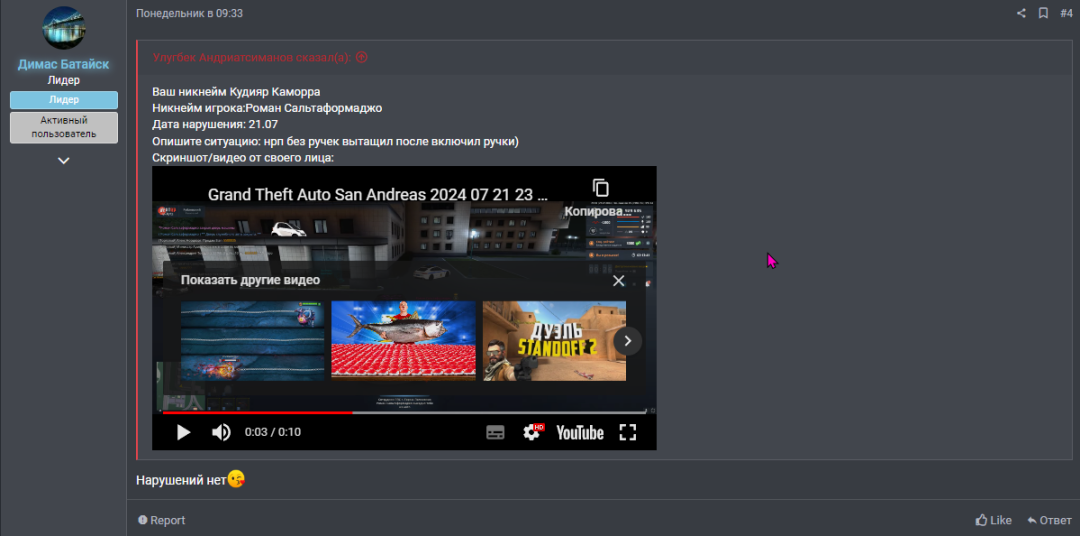
Task: Show next suggested videos arrow
Action: coord(627,340)
